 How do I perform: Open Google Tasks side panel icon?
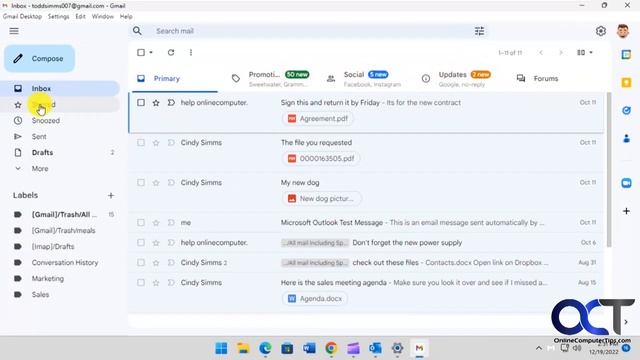[x=627, y=110]
